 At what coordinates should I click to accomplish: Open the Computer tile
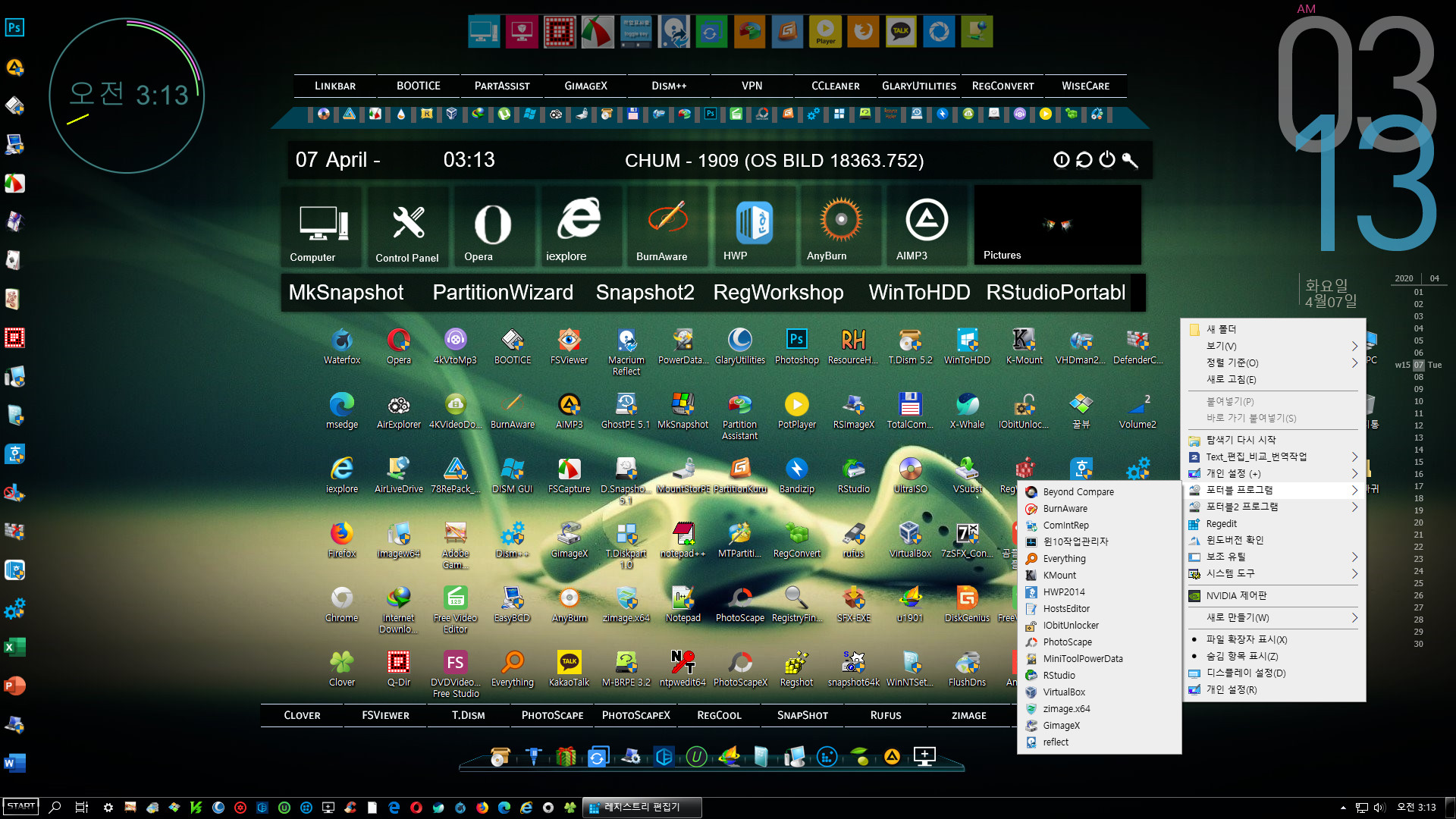[x=323, y=227]
